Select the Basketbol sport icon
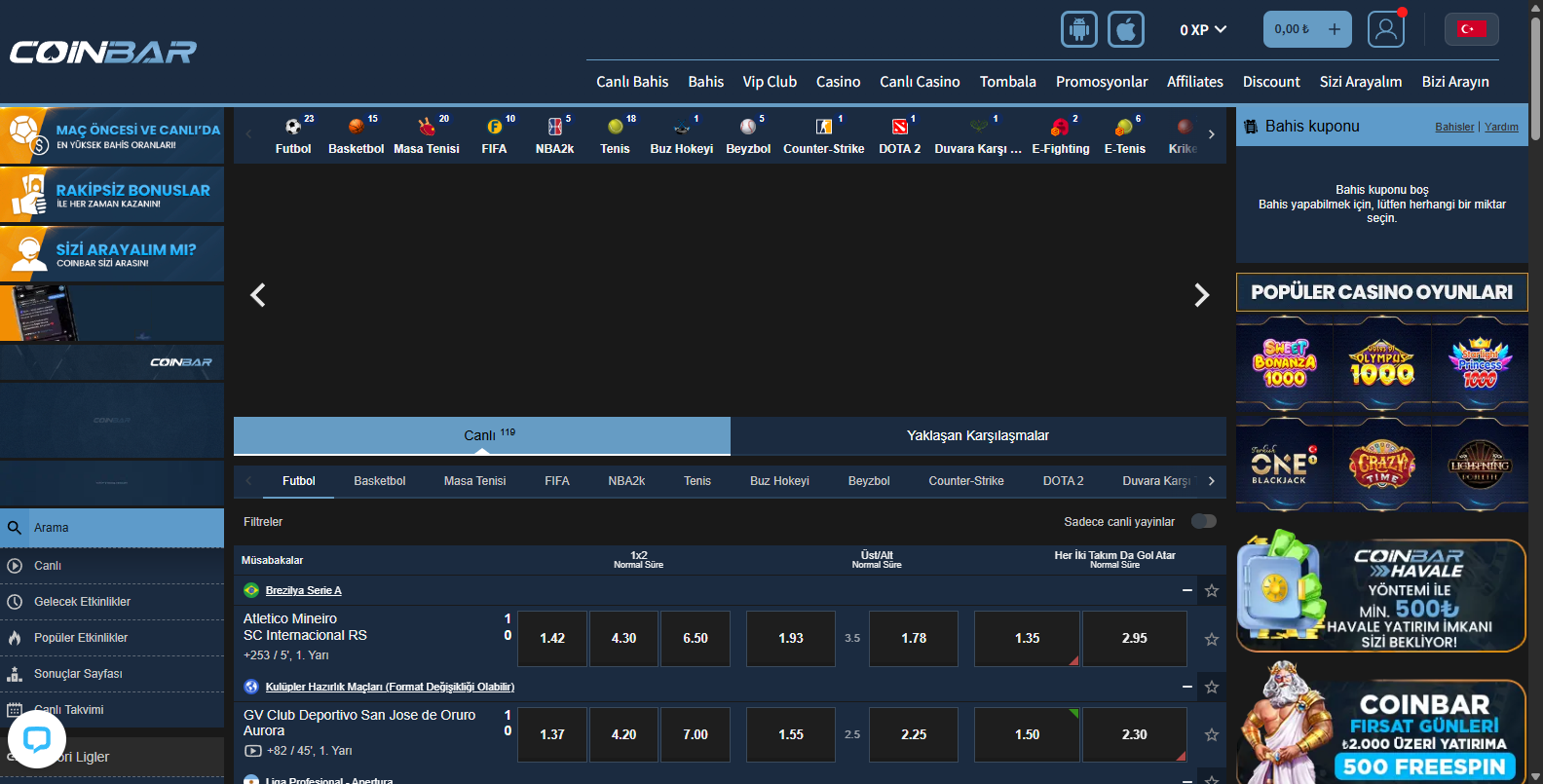This screenshot has height=784, width=1543. point(356,135)
